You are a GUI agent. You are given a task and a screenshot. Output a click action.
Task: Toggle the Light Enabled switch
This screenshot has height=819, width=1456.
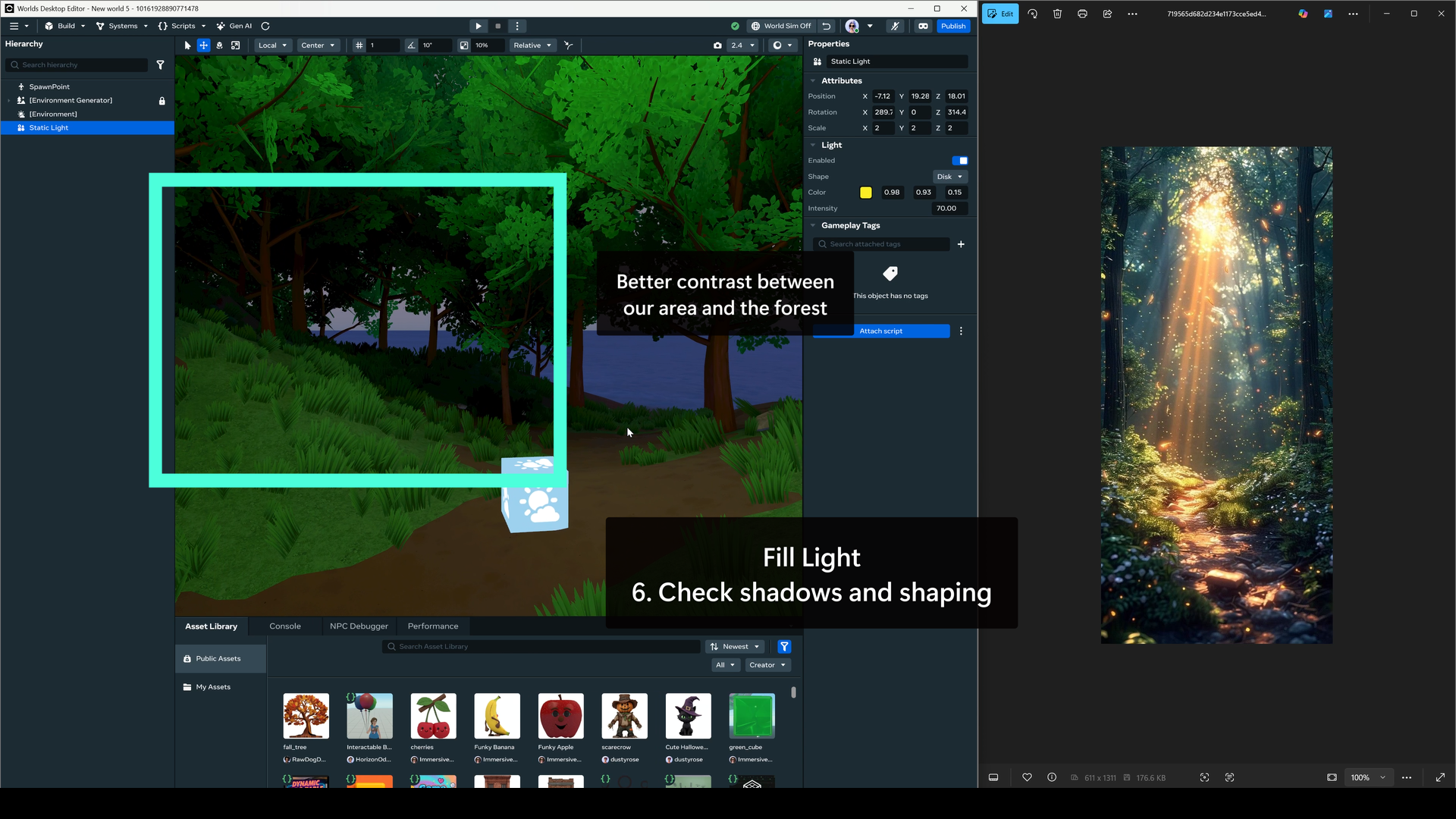tap(960, 161)
